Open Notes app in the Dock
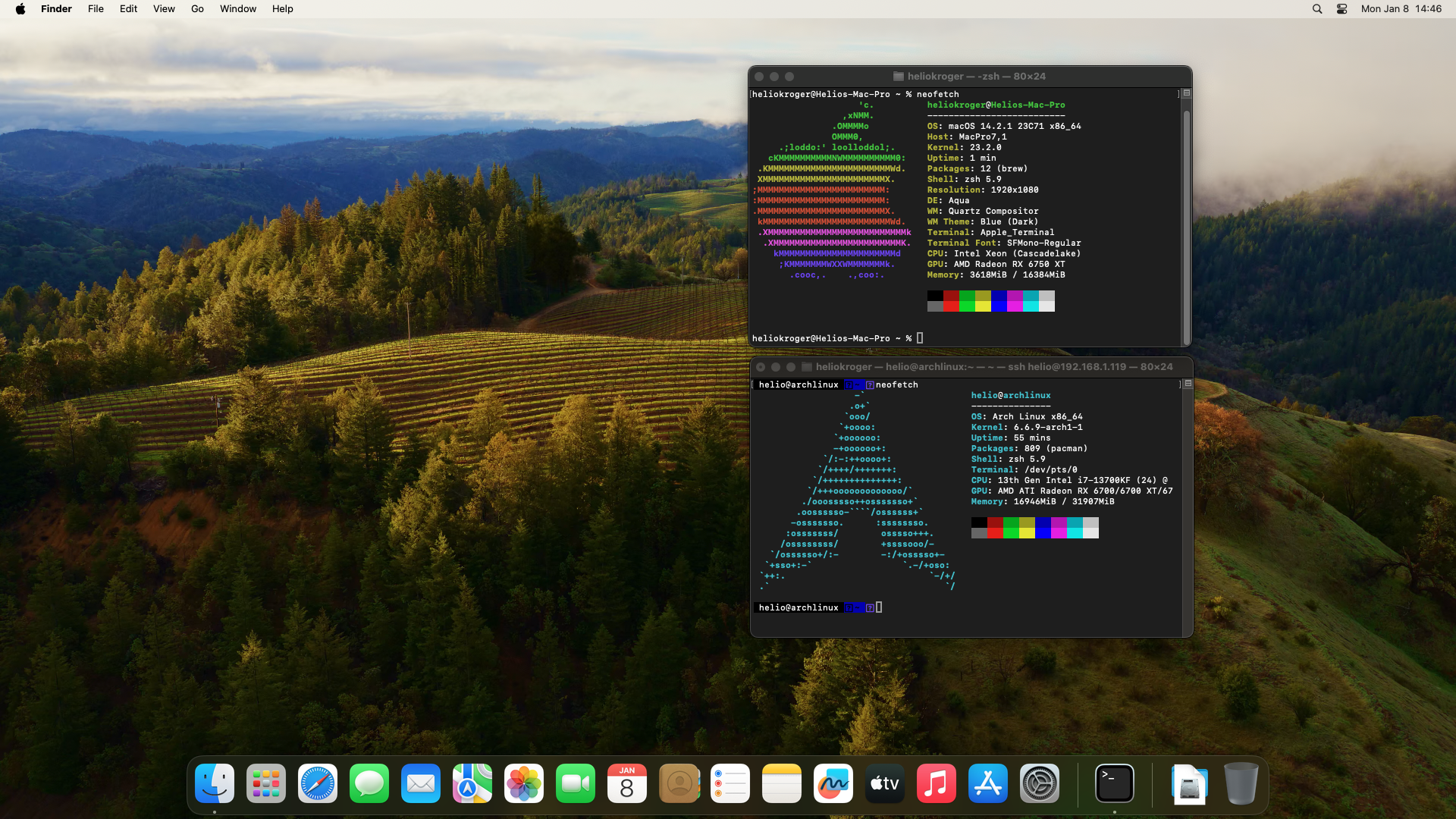This screenshot has height=819, width=1456. point(782,783)
